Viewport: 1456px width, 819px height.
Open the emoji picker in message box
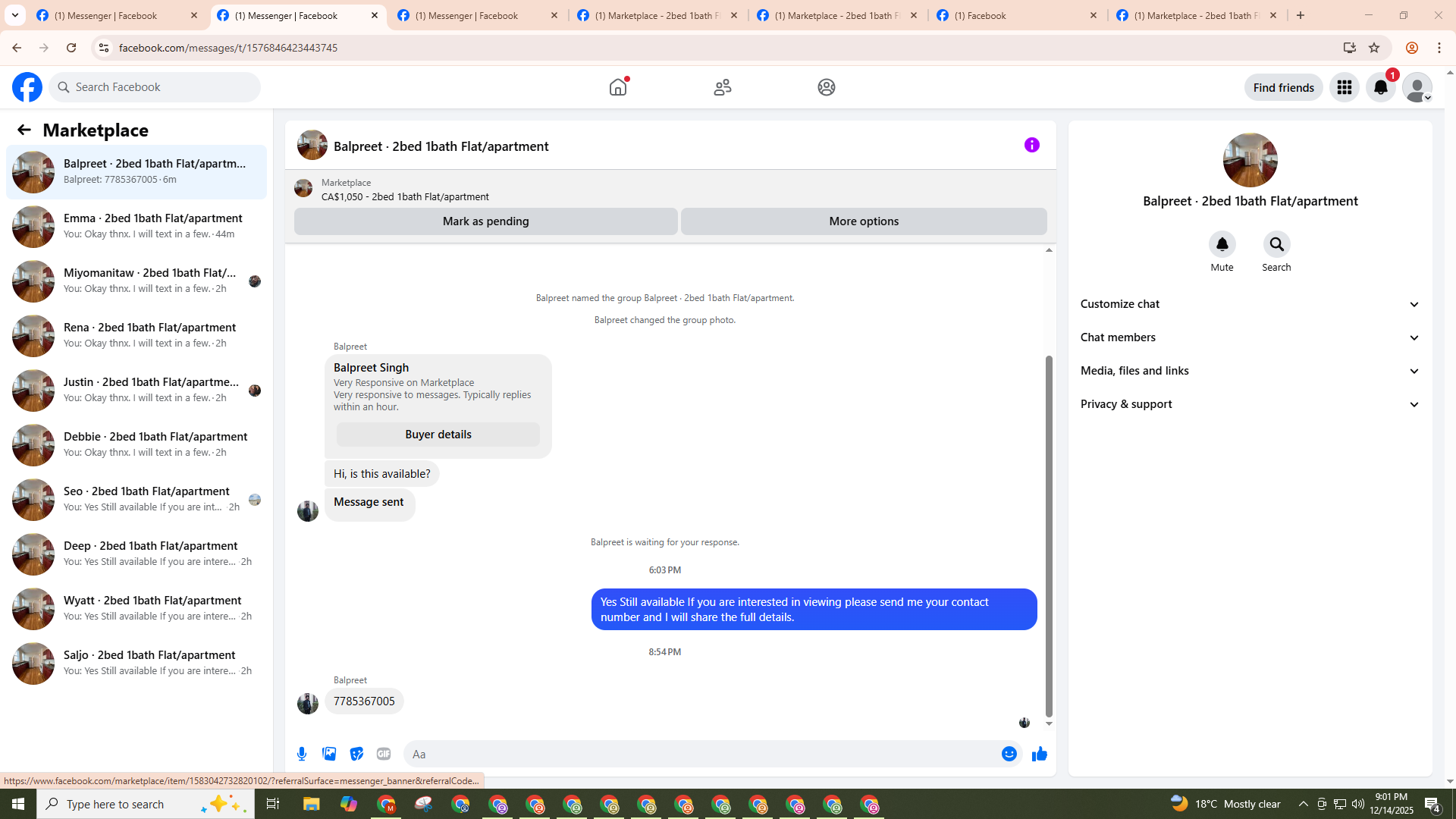[1009, 754]
